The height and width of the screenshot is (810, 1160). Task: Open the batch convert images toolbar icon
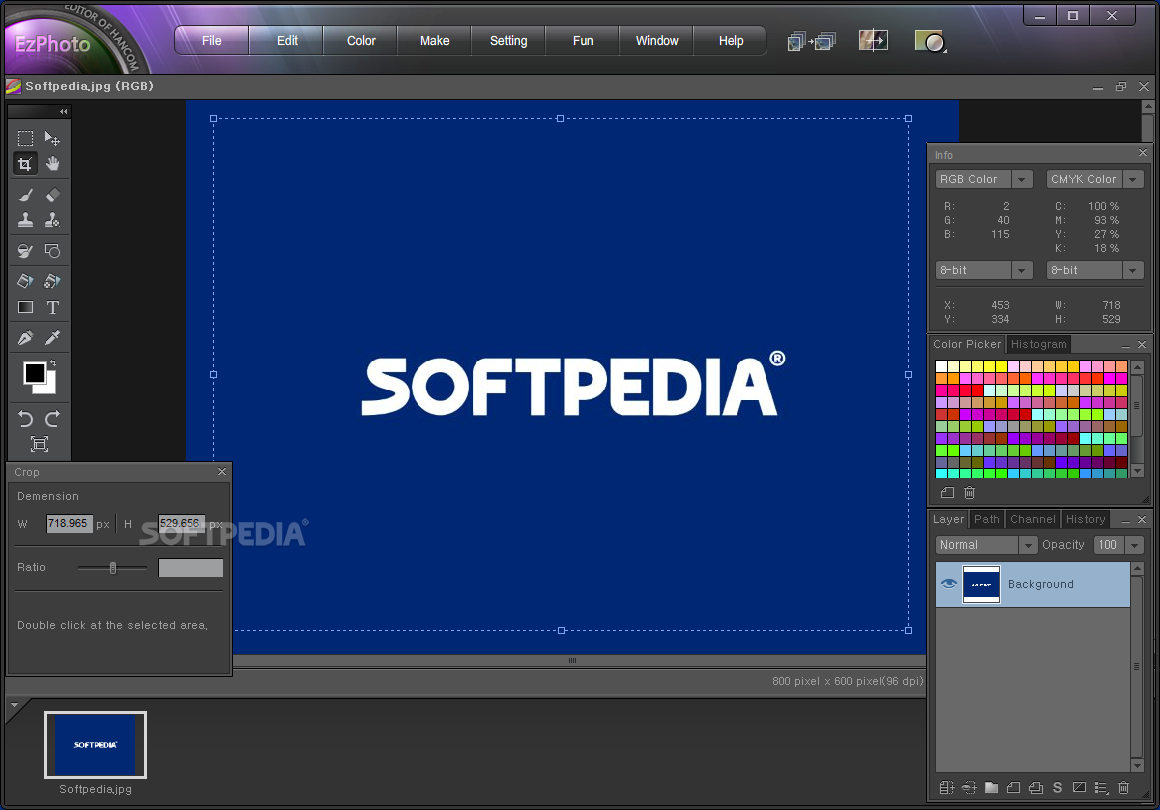click(812, 41)
